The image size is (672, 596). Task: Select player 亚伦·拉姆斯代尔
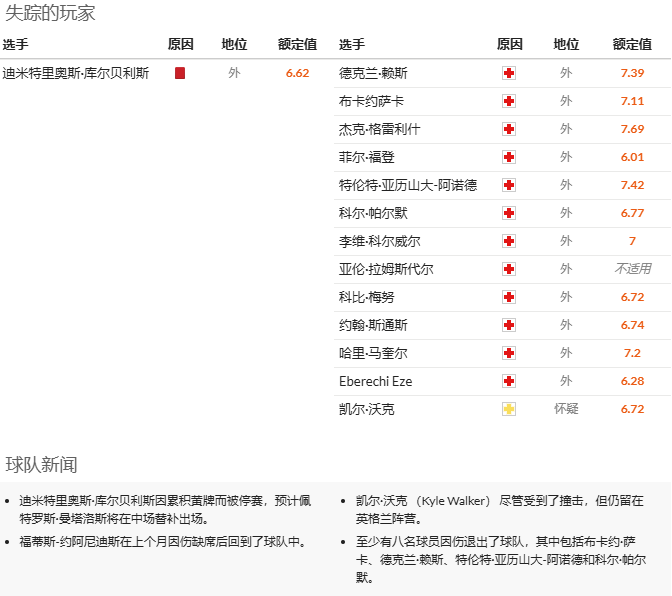click(386, 269)
